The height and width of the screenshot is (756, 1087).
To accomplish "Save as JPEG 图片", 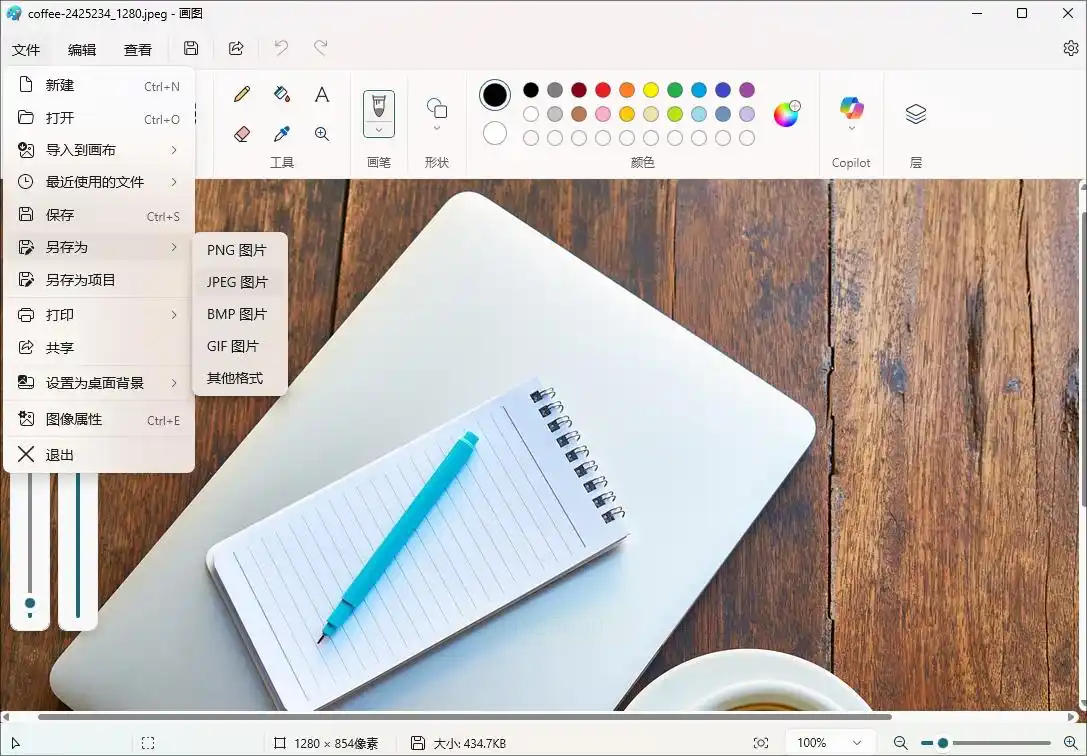I will point(240,282).
